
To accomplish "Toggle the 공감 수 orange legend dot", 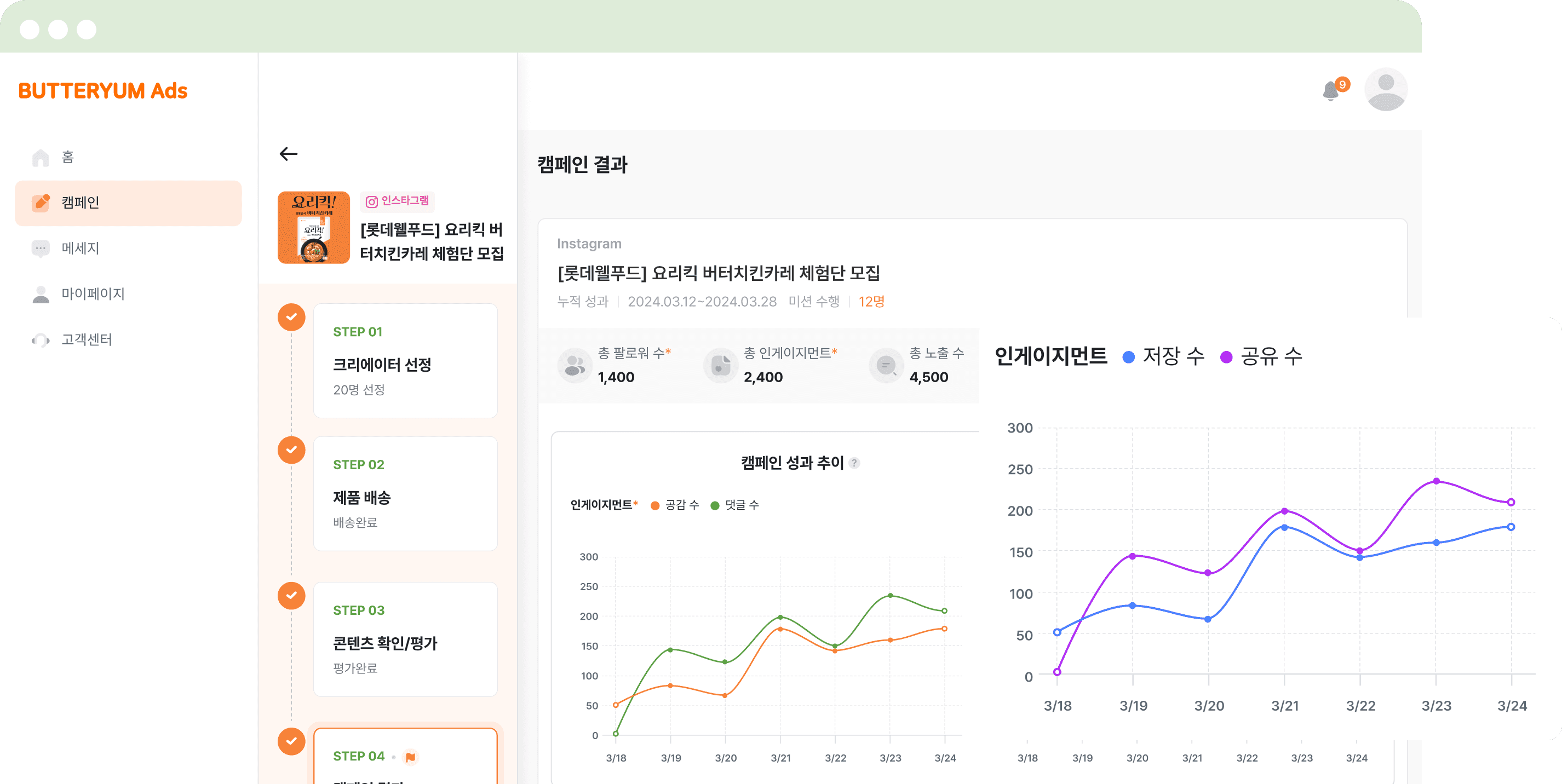I will (x=655, y=506).
